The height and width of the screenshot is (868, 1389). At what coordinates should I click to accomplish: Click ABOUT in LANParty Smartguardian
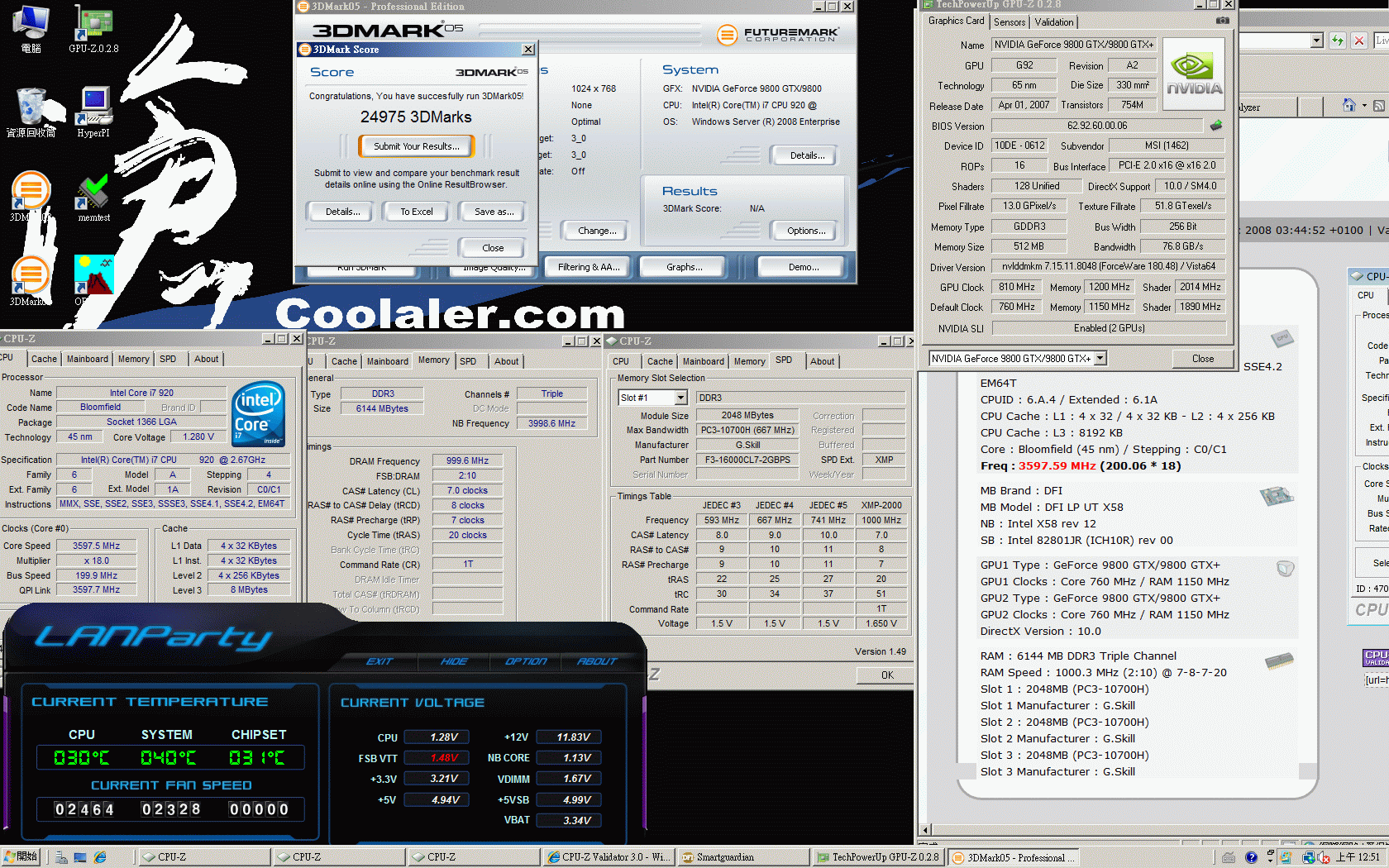(x=597, y=661)
